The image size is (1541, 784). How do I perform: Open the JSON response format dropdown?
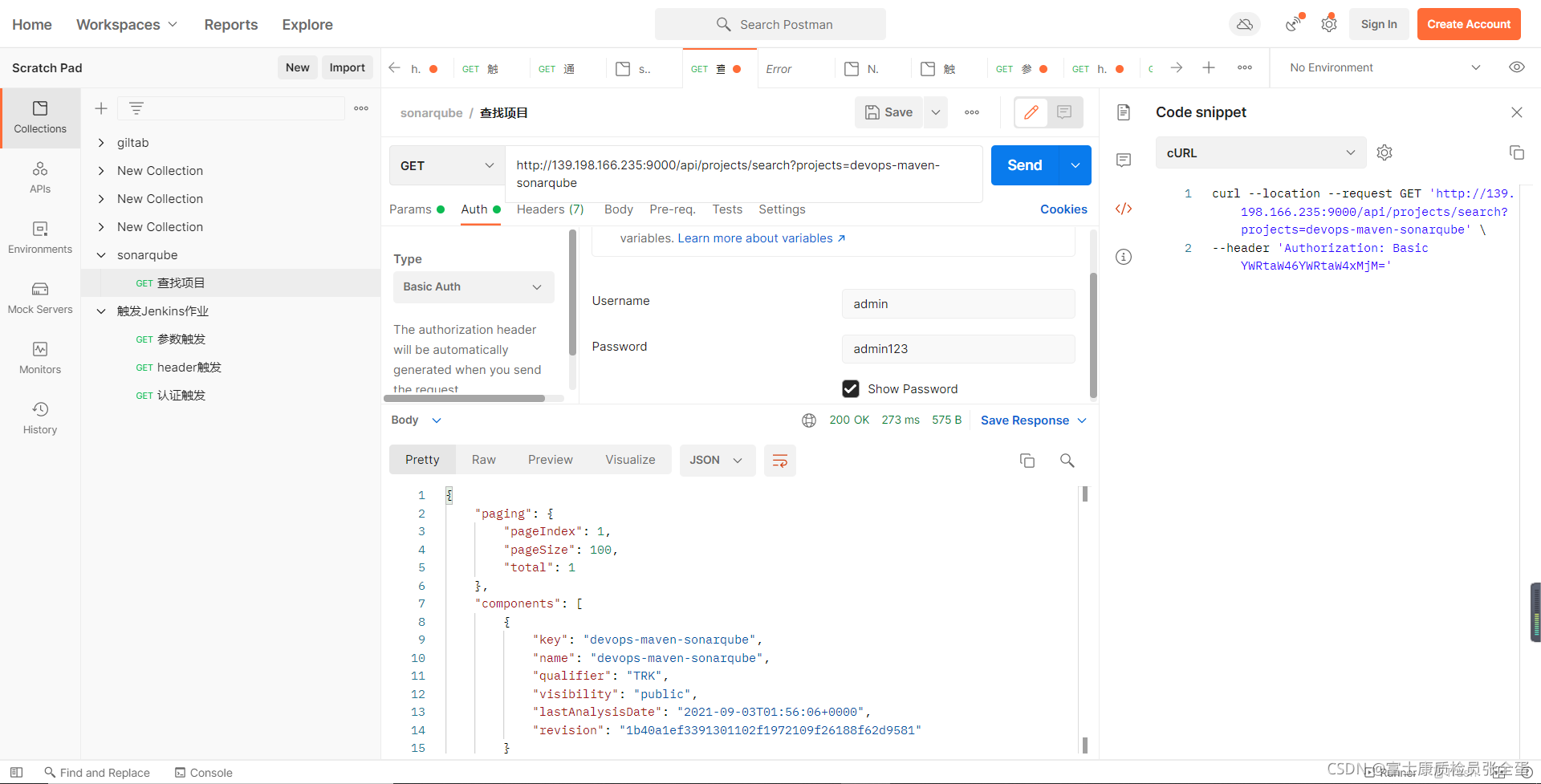pyautogui.click(x=717, y=461)
